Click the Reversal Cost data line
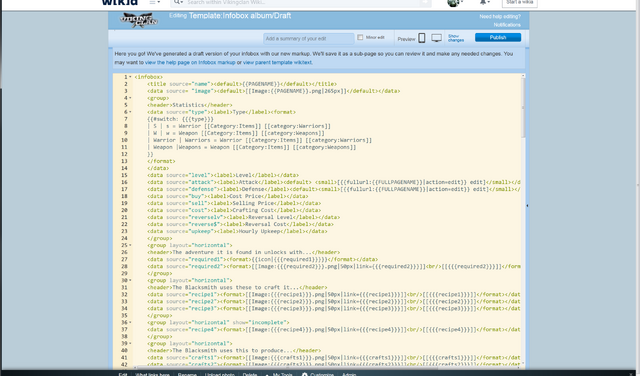The image size is (640, 376). 240,224
